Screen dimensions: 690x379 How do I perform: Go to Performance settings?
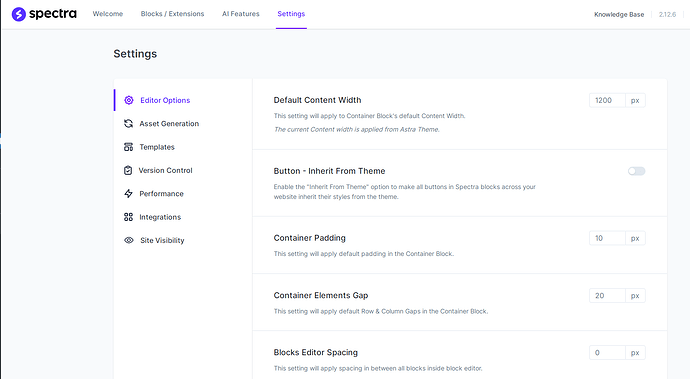pos(161,194)
